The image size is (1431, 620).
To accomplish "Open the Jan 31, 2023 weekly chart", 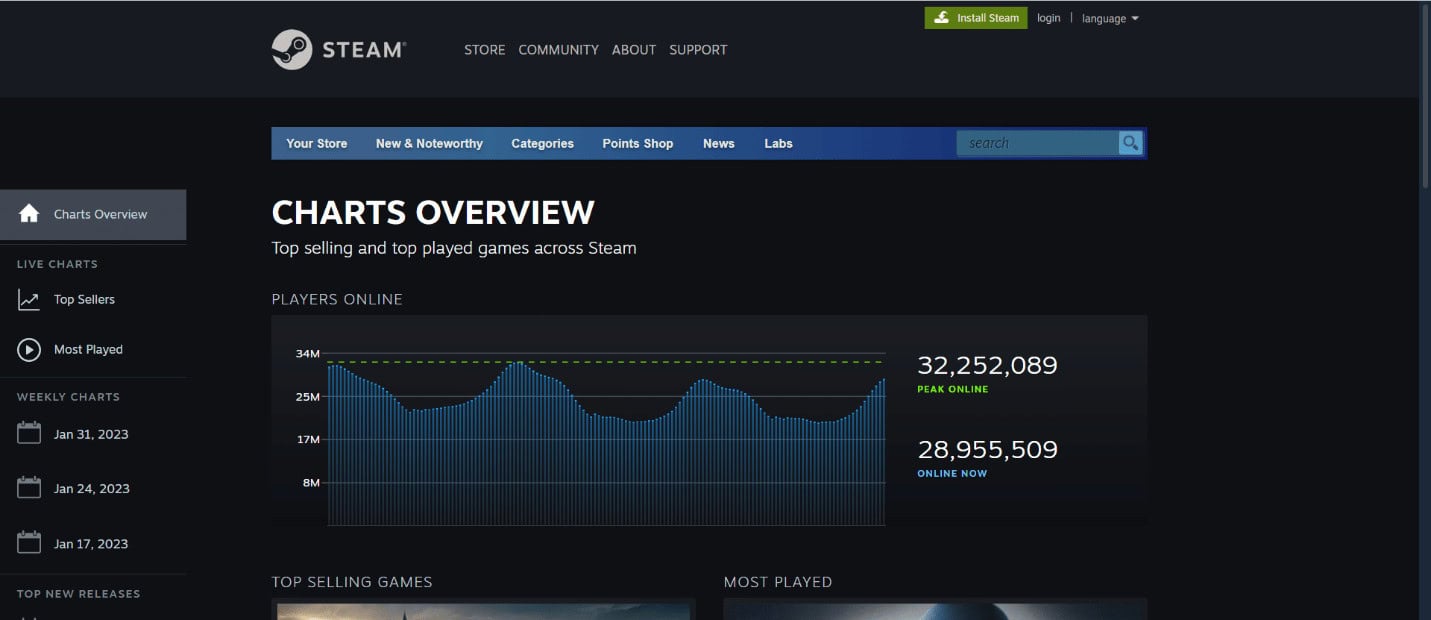I will [x=93, y=434].
